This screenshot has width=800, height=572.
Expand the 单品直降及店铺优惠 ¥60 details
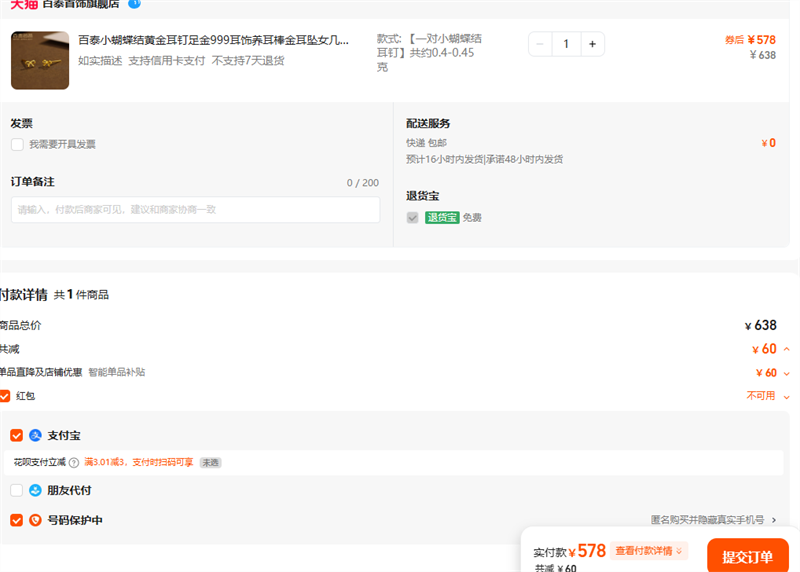[x=786, y=373]
